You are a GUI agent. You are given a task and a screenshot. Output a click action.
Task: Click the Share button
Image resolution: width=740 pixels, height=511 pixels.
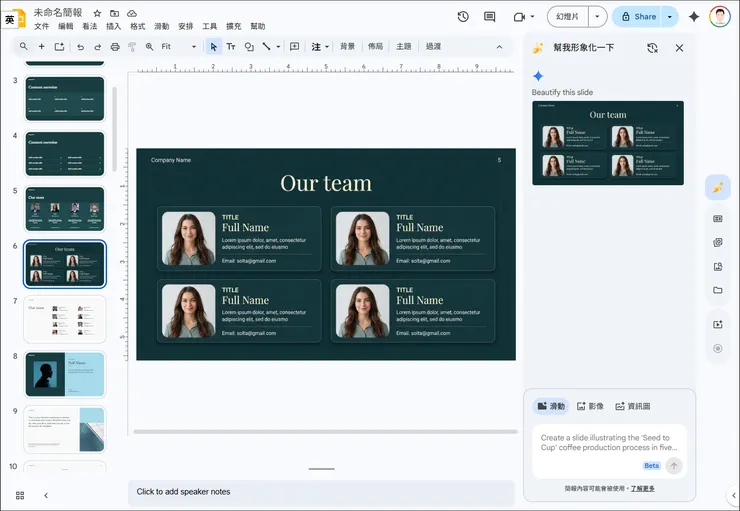coord(637,17)
